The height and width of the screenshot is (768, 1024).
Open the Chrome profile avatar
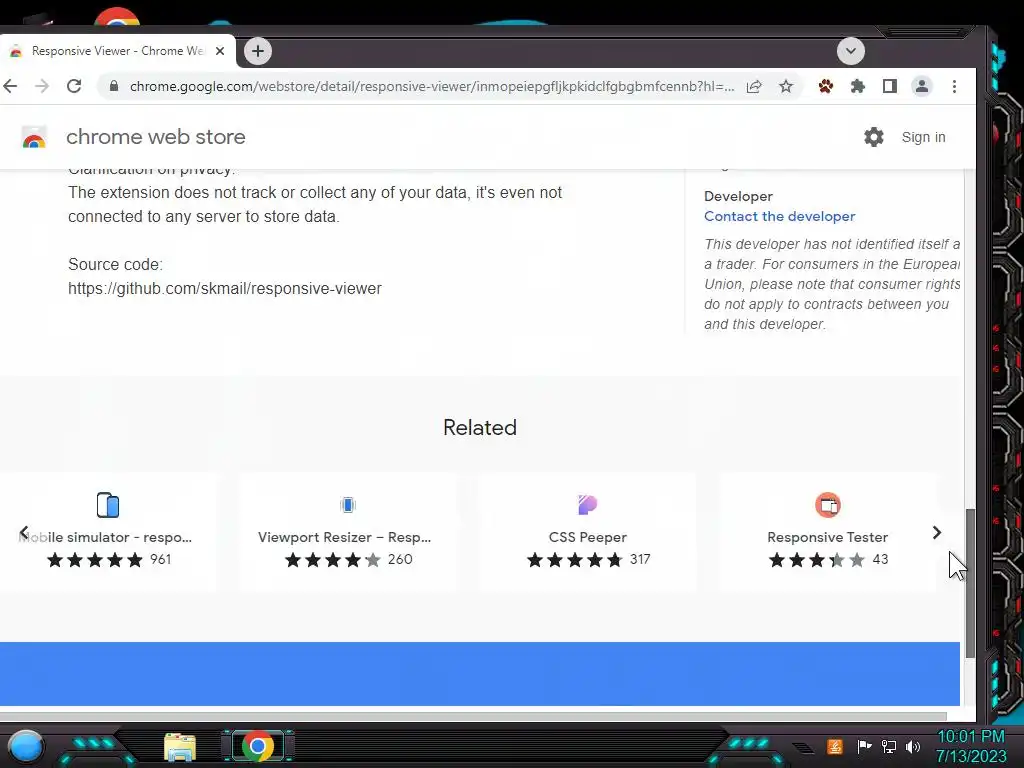(x=921, y=86)
